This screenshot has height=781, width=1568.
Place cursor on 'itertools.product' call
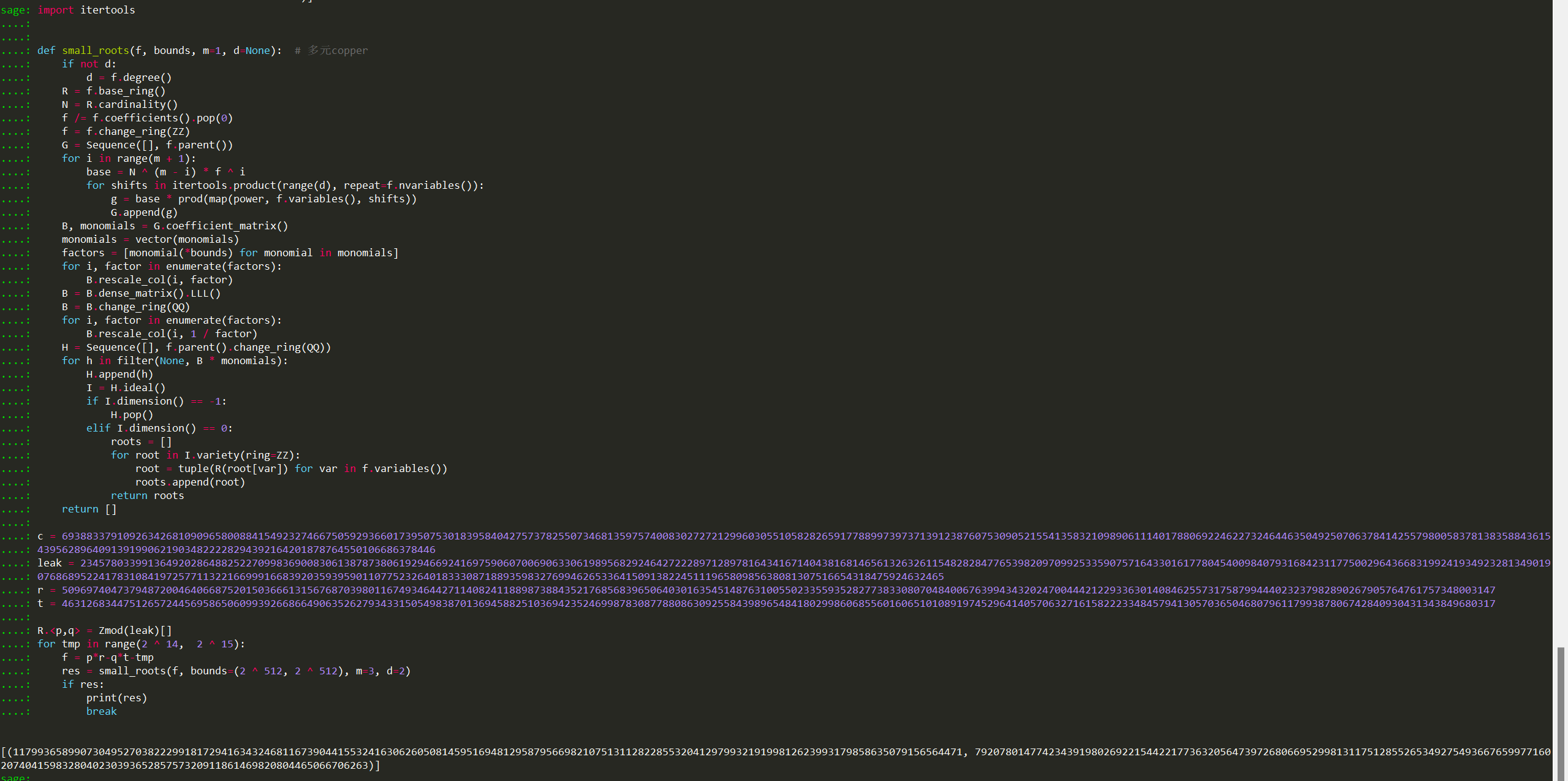pyautogui.click(x=224, y=185)
